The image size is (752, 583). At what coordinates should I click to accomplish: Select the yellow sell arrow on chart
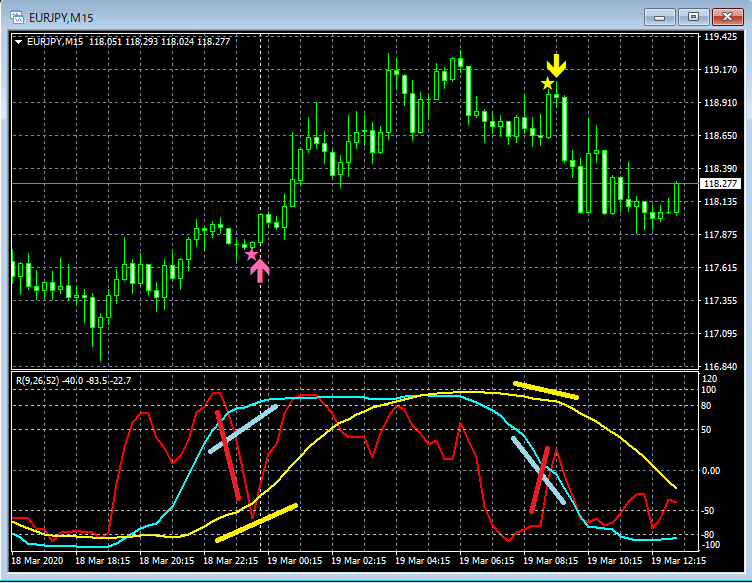[556, 66]
